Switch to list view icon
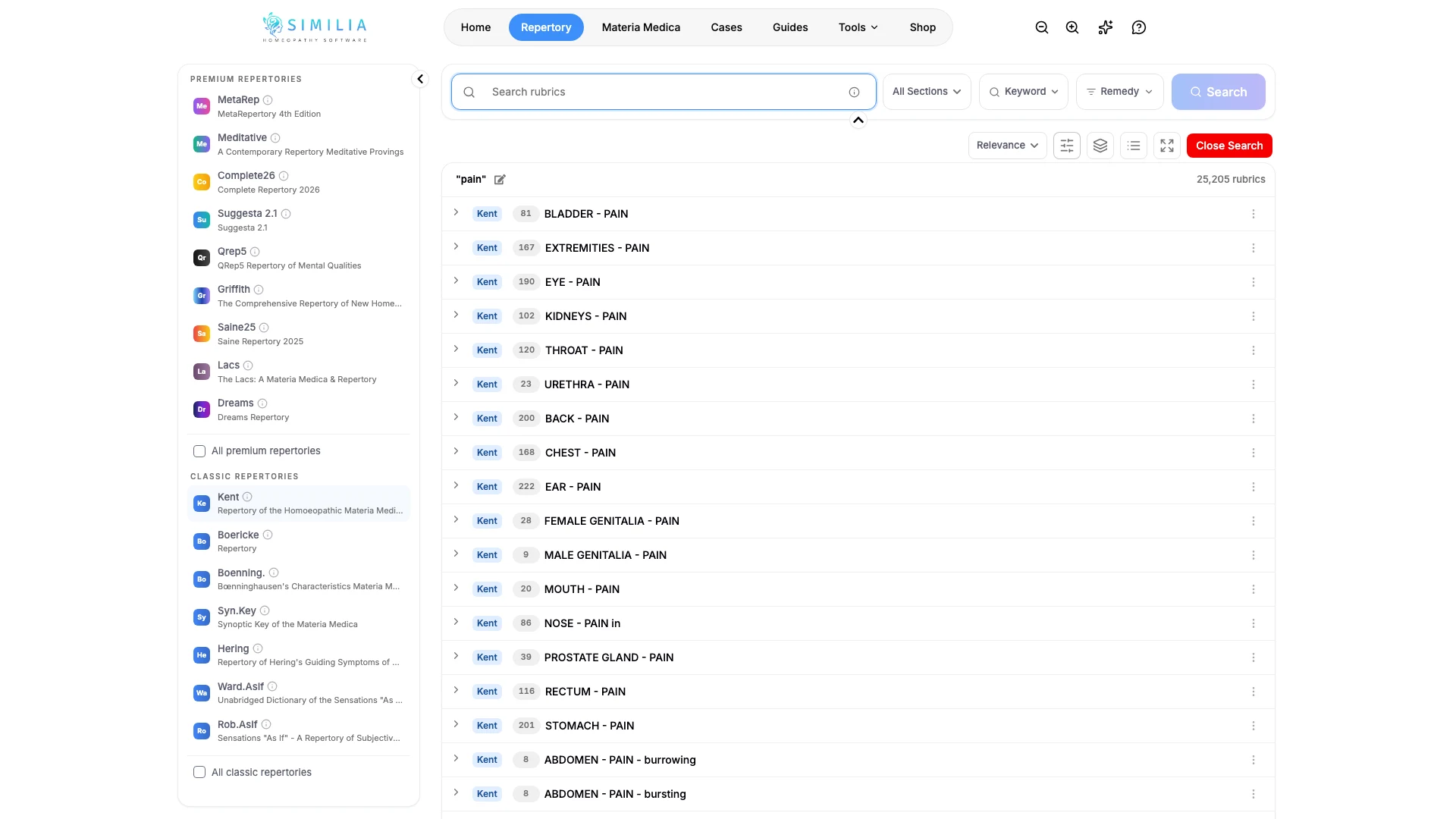 point(1134,146)
